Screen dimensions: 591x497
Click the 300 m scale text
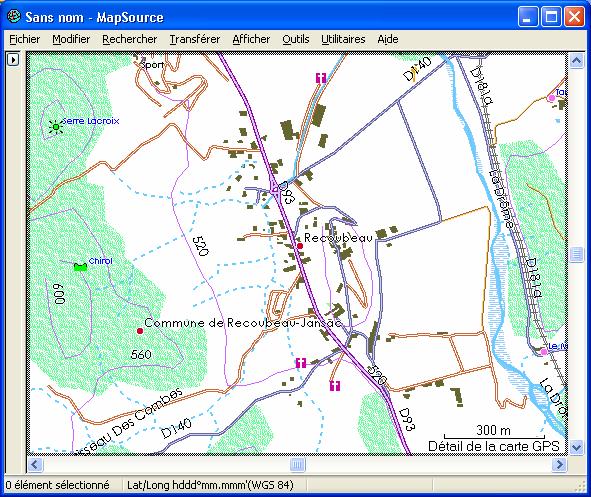click(x=493, y=430)
